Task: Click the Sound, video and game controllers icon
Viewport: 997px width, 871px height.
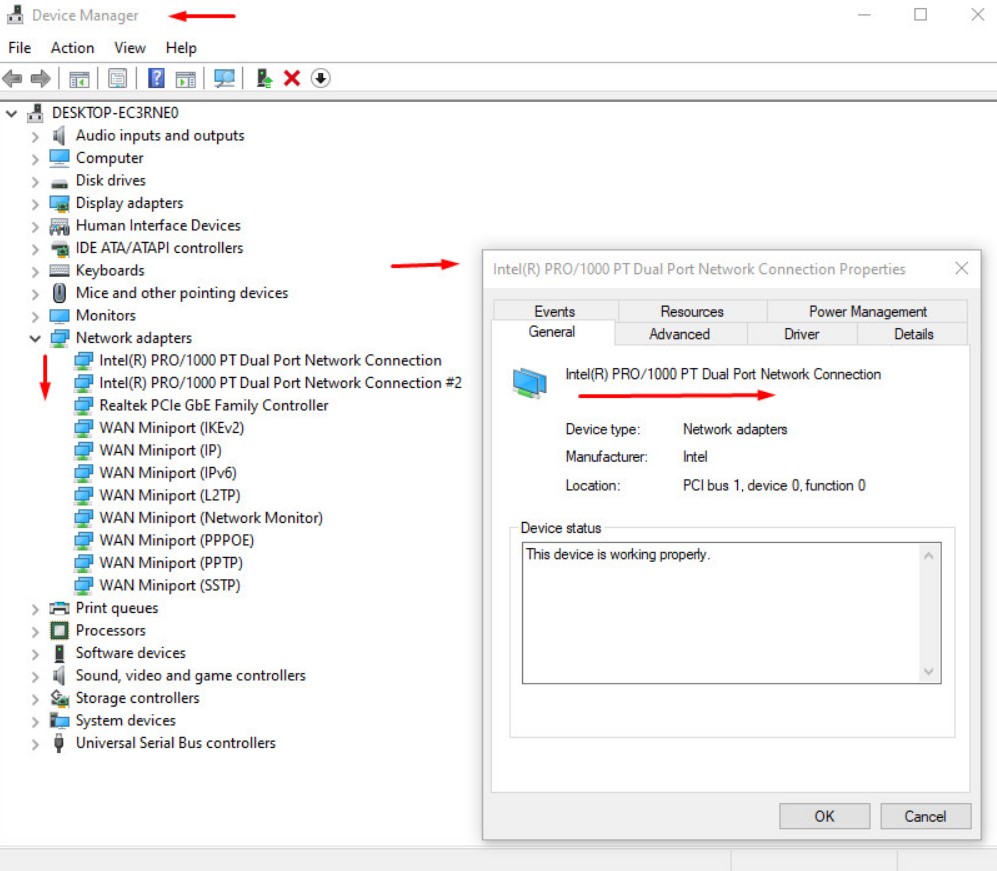Action: (x=59, y=675)
